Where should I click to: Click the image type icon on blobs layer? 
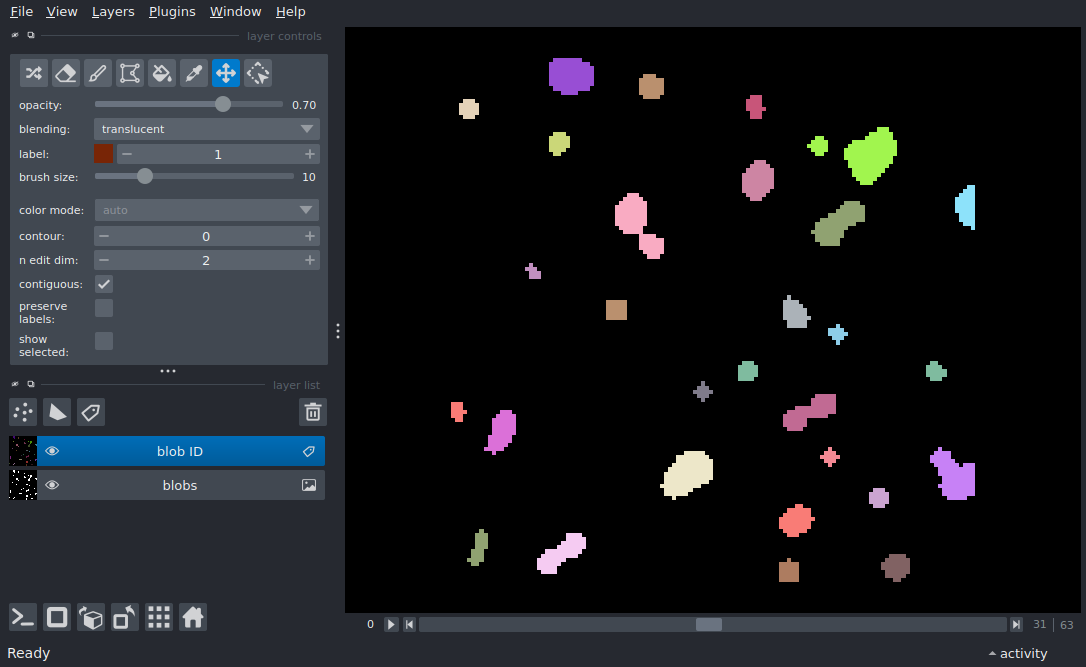click(x=309, y=486)
